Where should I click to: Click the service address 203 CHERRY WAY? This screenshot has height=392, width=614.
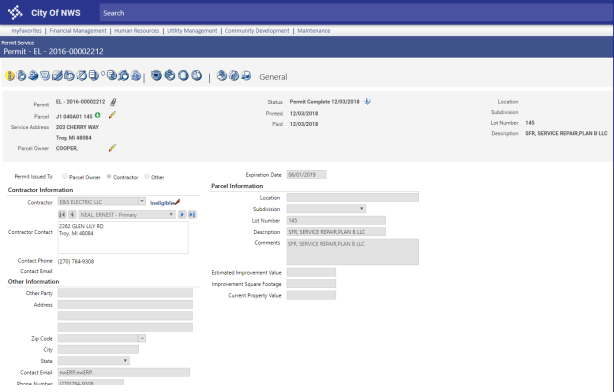(x=77, y=127)
